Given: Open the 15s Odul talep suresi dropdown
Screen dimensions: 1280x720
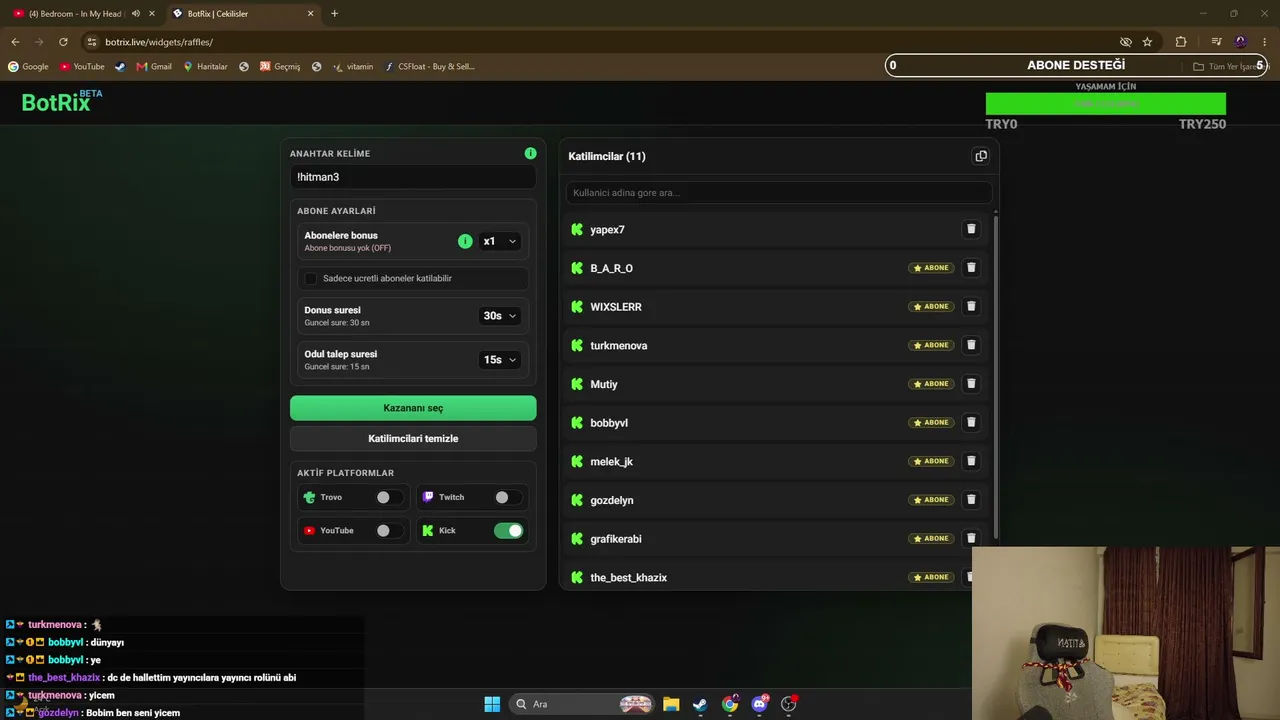Looking at the screenshot, I should pyautogui.click(x=499, y=360).
